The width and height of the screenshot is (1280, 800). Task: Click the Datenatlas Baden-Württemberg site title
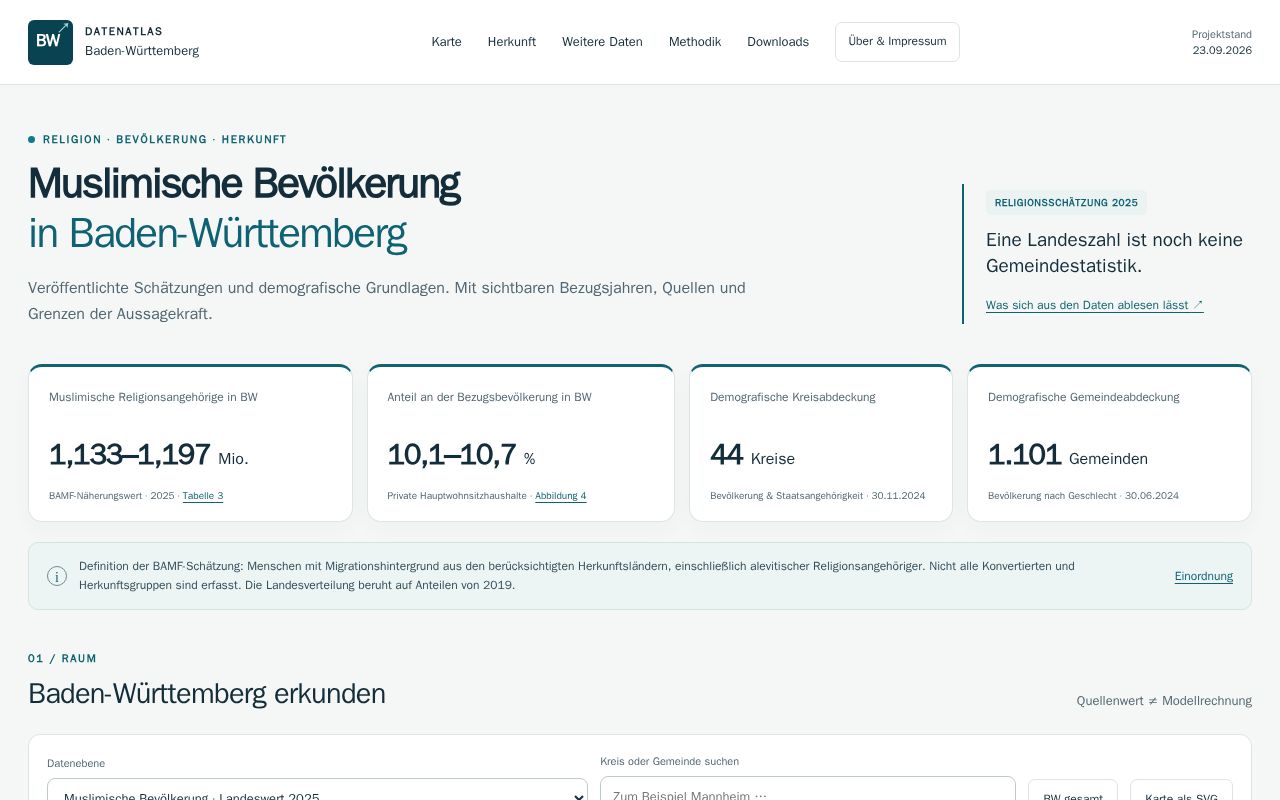click(142, 41)
